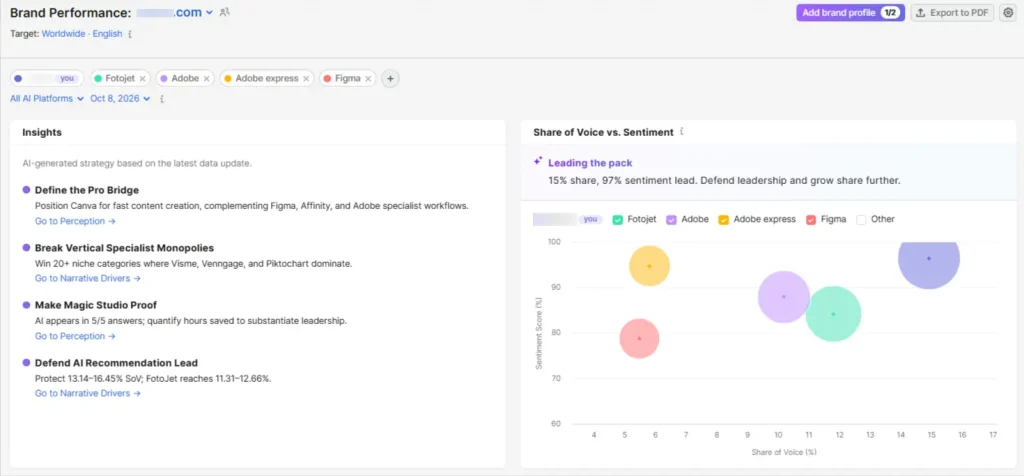1024x476 pixels.
Task: Toggle the Adobe express legend checkbox
Action: coord(723,220)
